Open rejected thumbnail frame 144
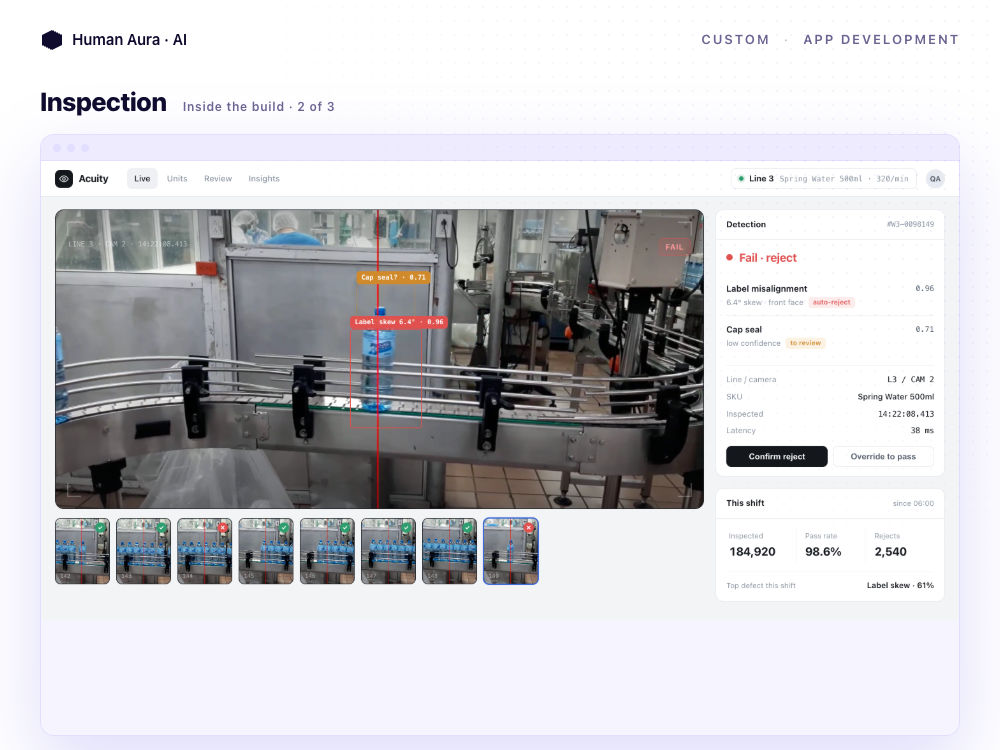This screenshot has height=750, width=1000. [x=205, y=551]
